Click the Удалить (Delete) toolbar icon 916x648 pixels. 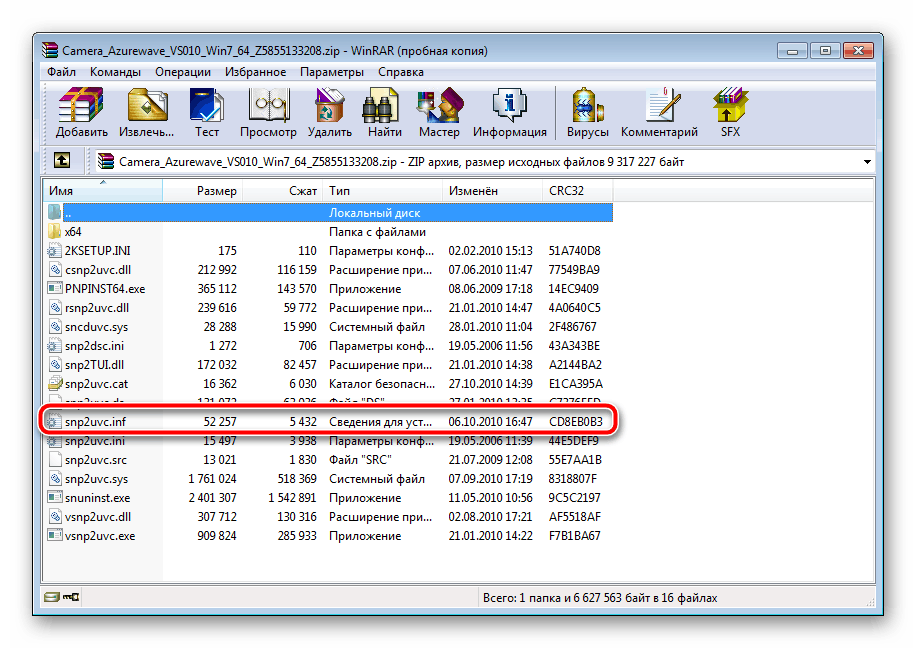(x=329, y=112)
